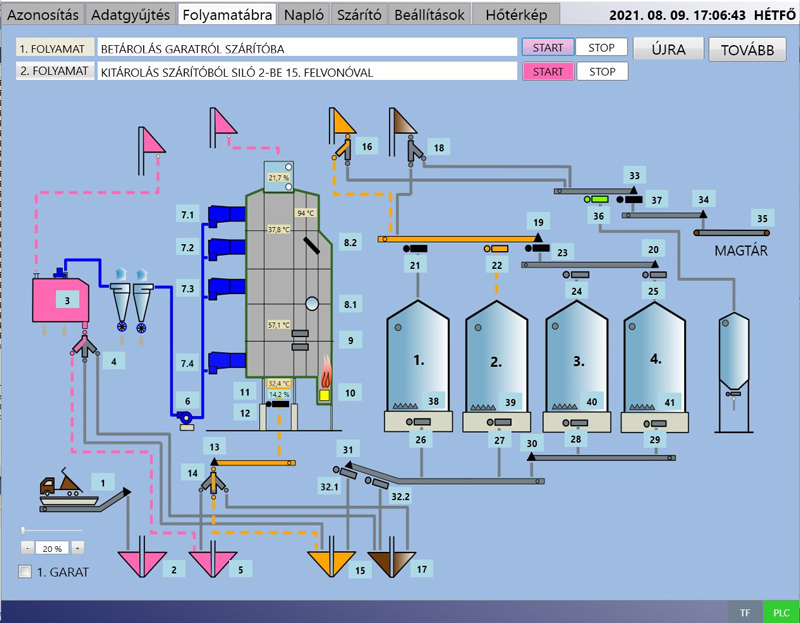
Task: Click the slider above the 20 % value
Action: click(51, 529)
